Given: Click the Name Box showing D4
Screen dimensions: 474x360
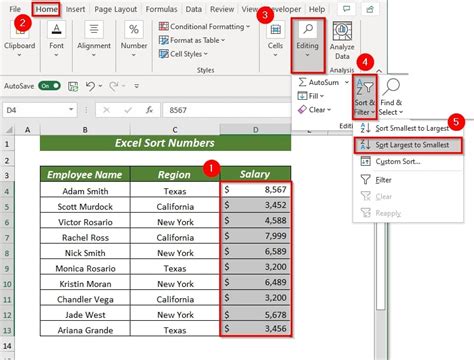Looking at the screenshot, I should click(35, 110).
